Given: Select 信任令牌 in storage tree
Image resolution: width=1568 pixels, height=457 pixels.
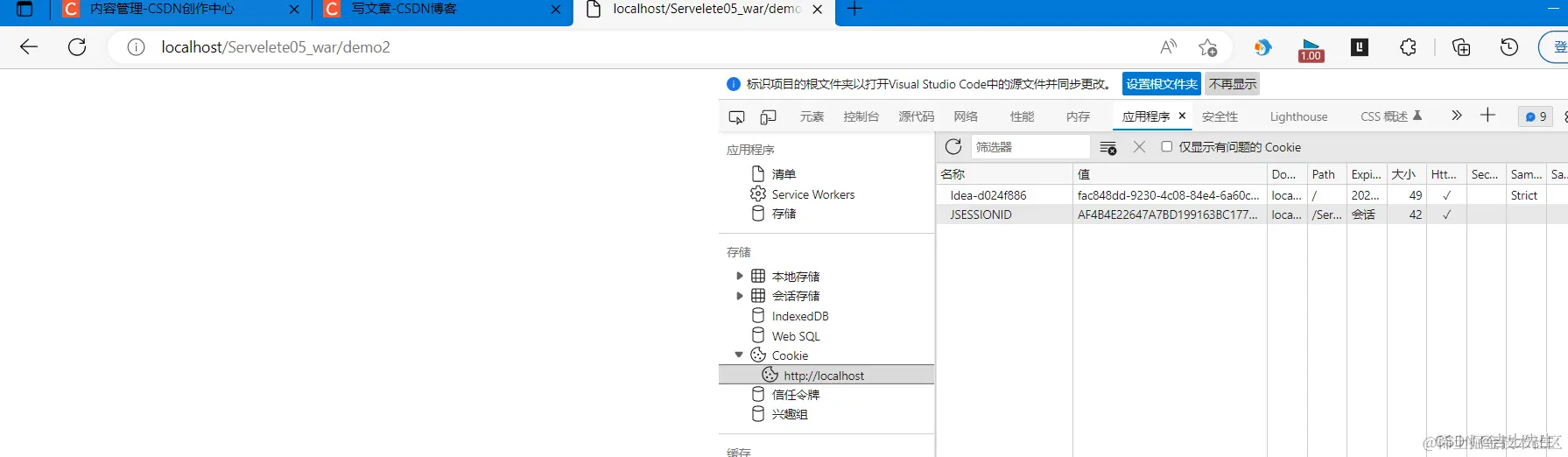Looking at the screenshot, I should [796, 395].
